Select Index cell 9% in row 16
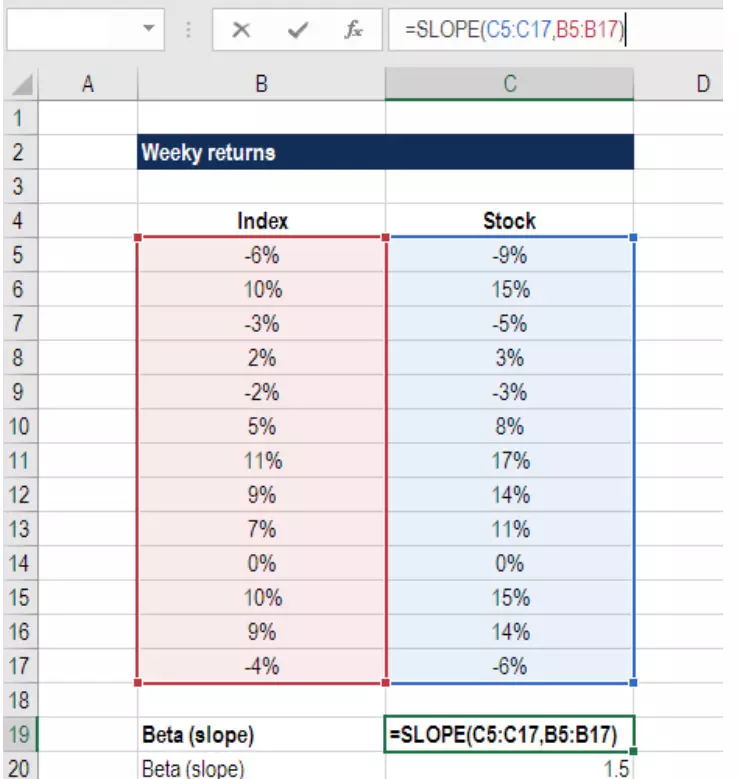The width and height of the screenshot is (739, 779). tap(261, 632)
